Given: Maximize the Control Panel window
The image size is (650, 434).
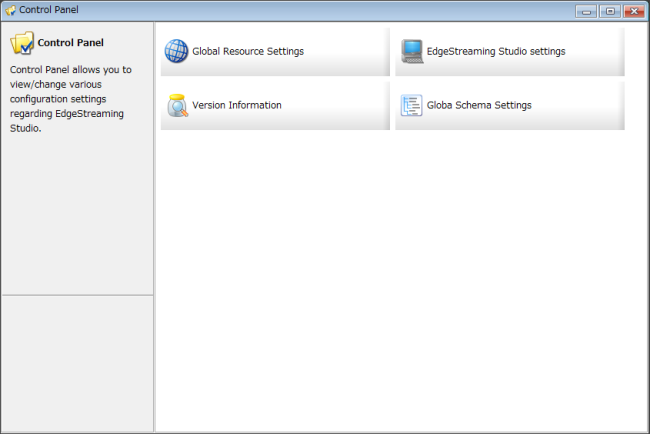Looking at the screenshot, I should point(609,10).
